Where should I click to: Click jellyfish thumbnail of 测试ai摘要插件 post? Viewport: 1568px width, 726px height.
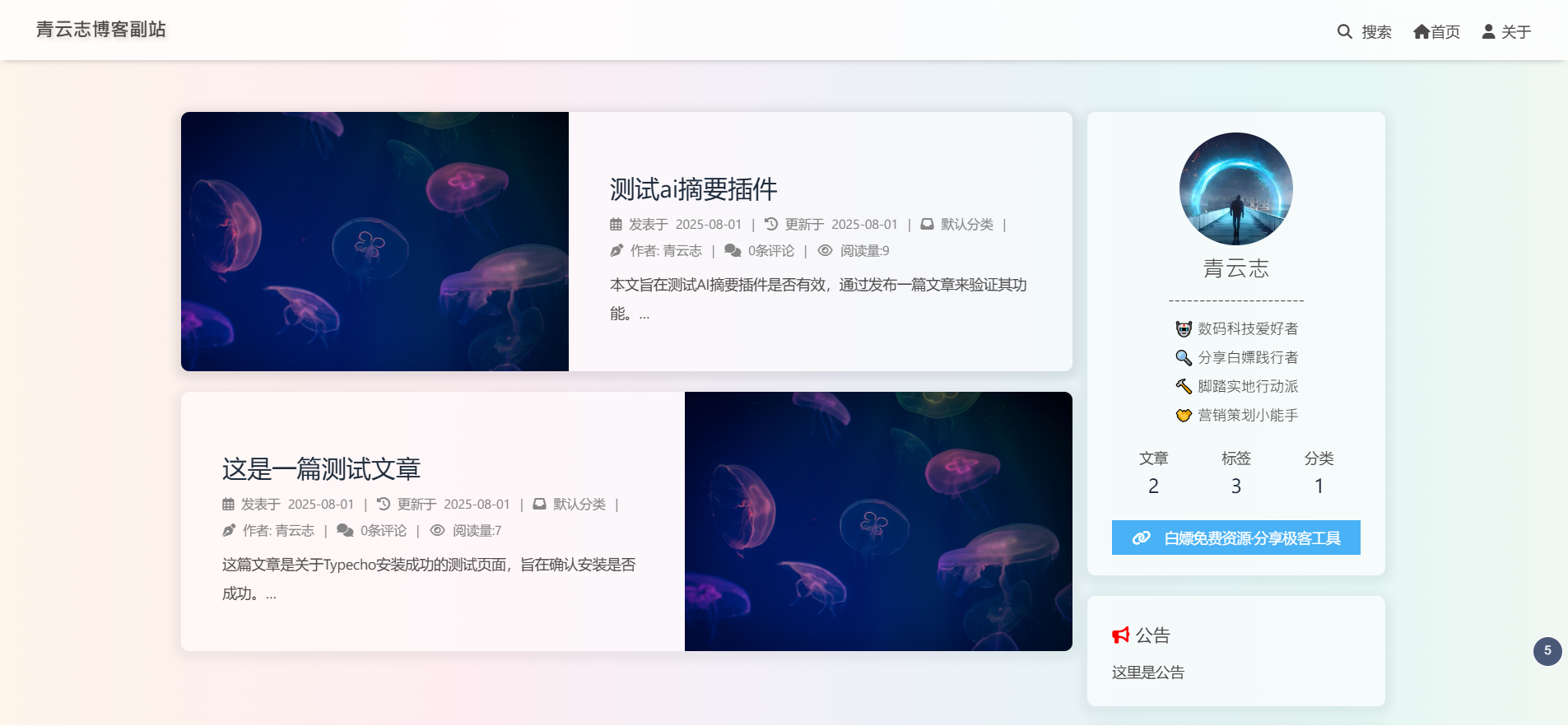tap(375, 241)
